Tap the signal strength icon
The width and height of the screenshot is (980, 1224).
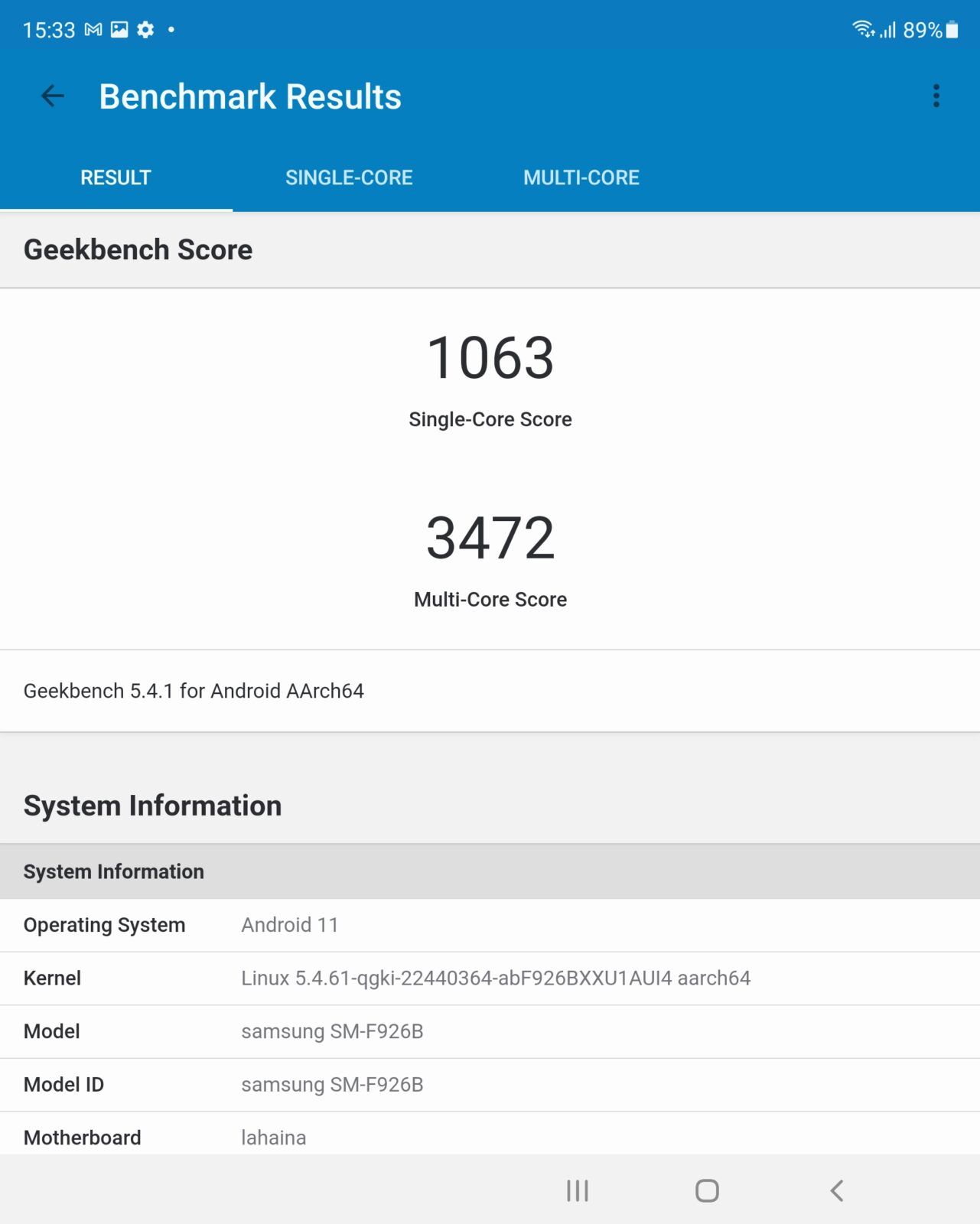coord(887,30)
